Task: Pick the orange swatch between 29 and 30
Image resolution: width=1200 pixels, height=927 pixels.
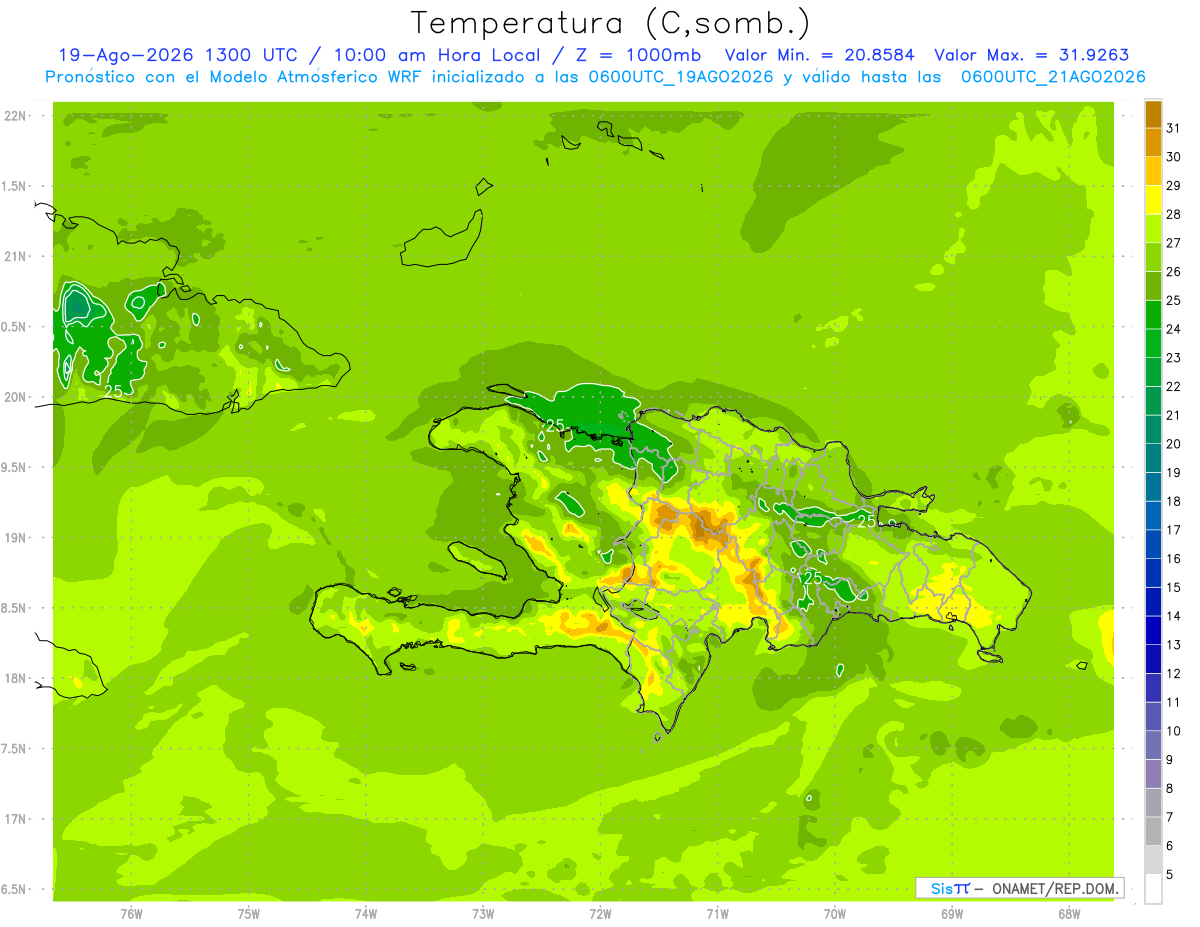Action: (1153, 171)
